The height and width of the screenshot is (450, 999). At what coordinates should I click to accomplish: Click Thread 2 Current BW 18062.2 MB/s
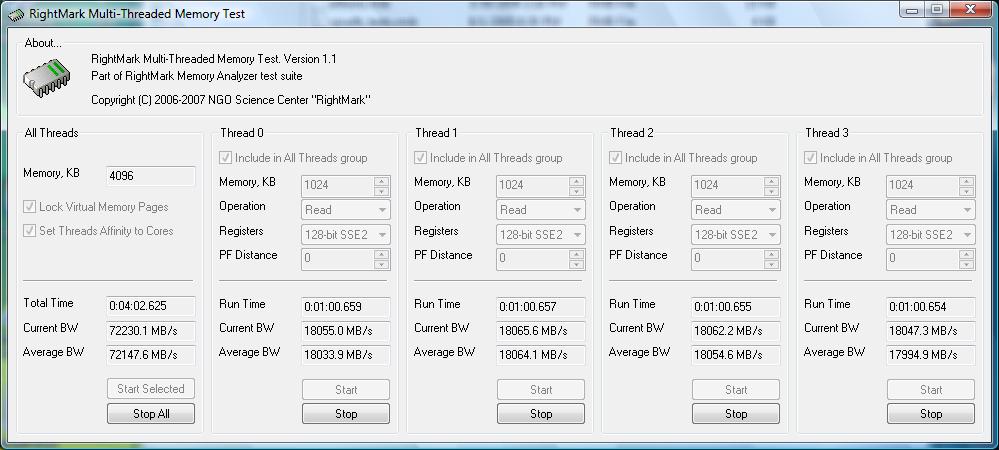(735, 331)
